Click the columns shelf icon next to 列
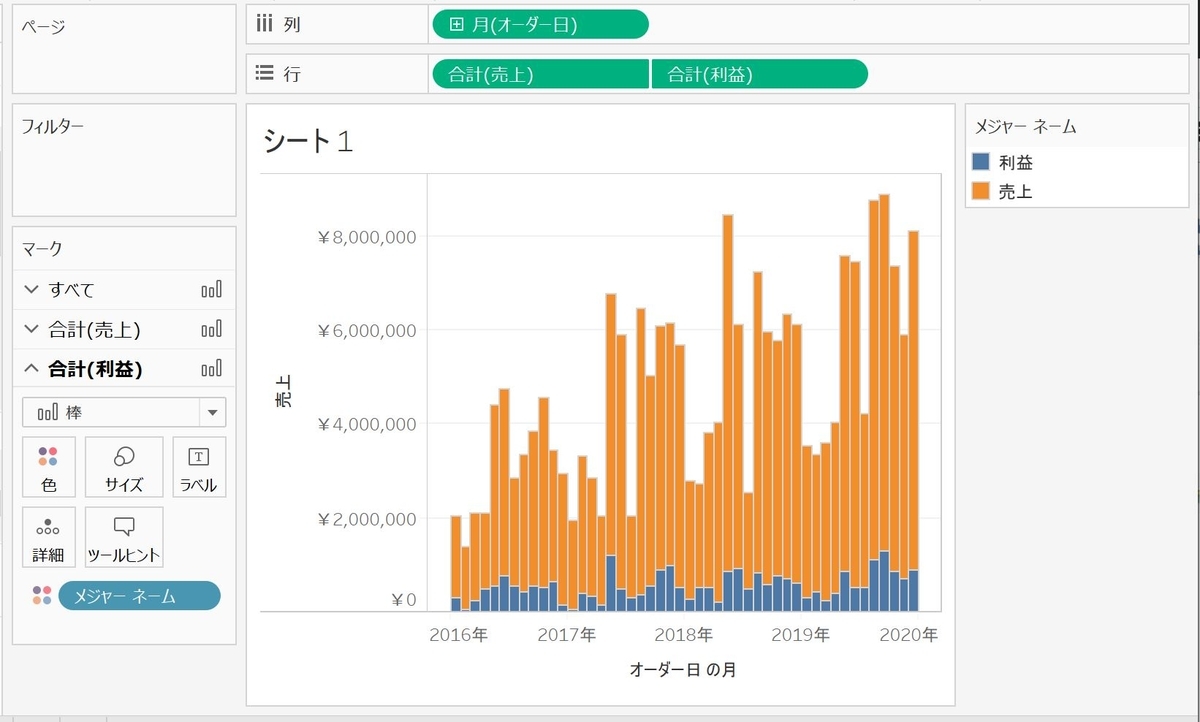Screen dimensions: 1200x722 tap(265, 24)
